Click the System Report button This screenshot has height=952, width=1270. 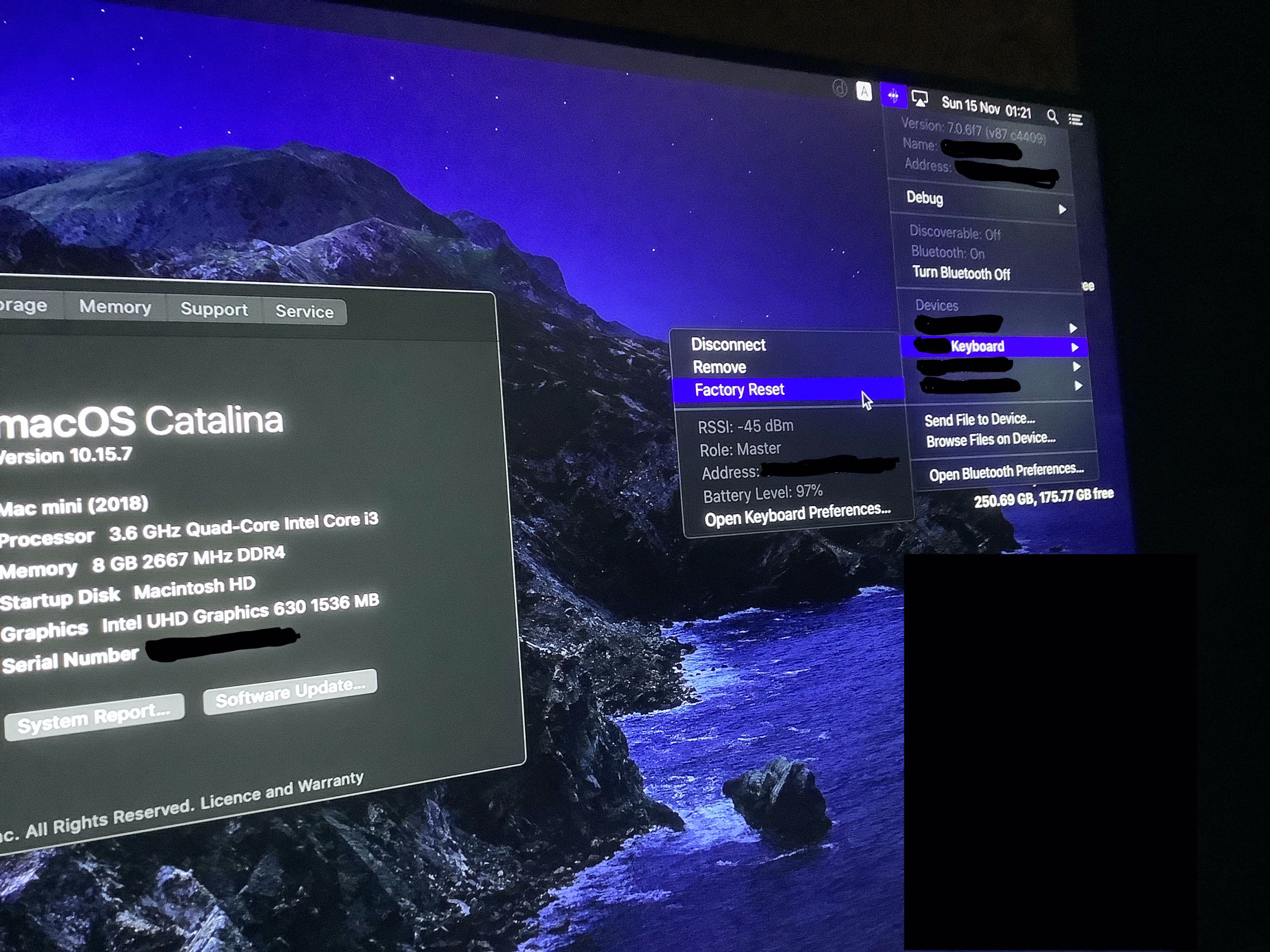pos(94,717)
